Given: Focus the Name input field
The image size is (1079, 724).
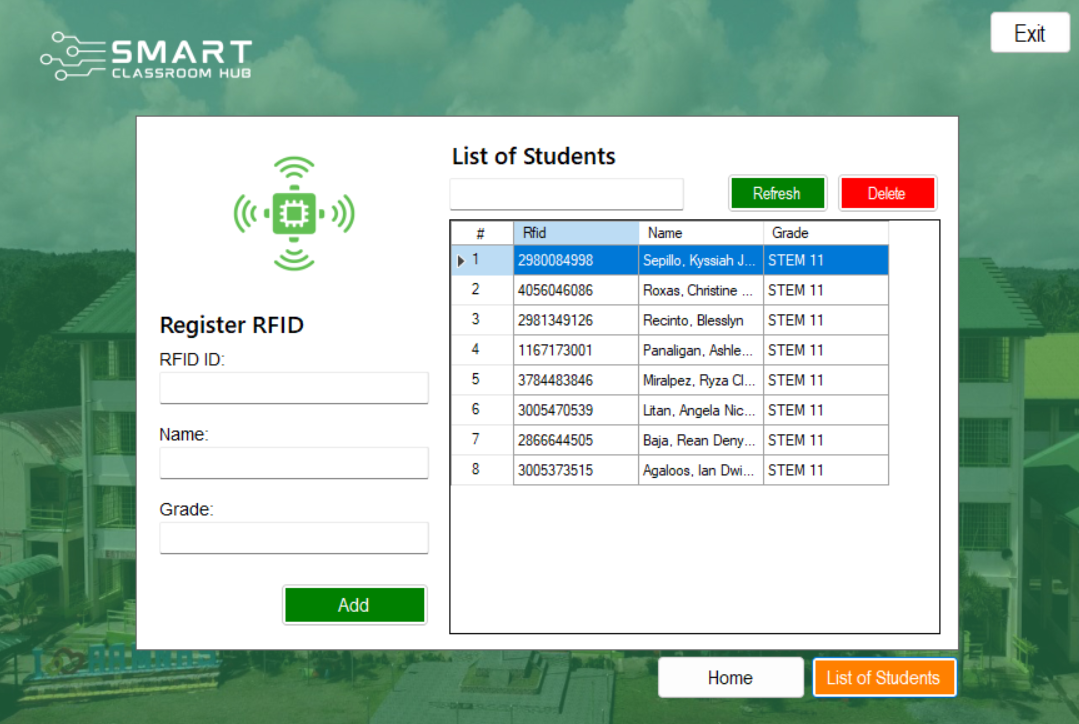Looking at the screenshot, I should click(294, 463).
